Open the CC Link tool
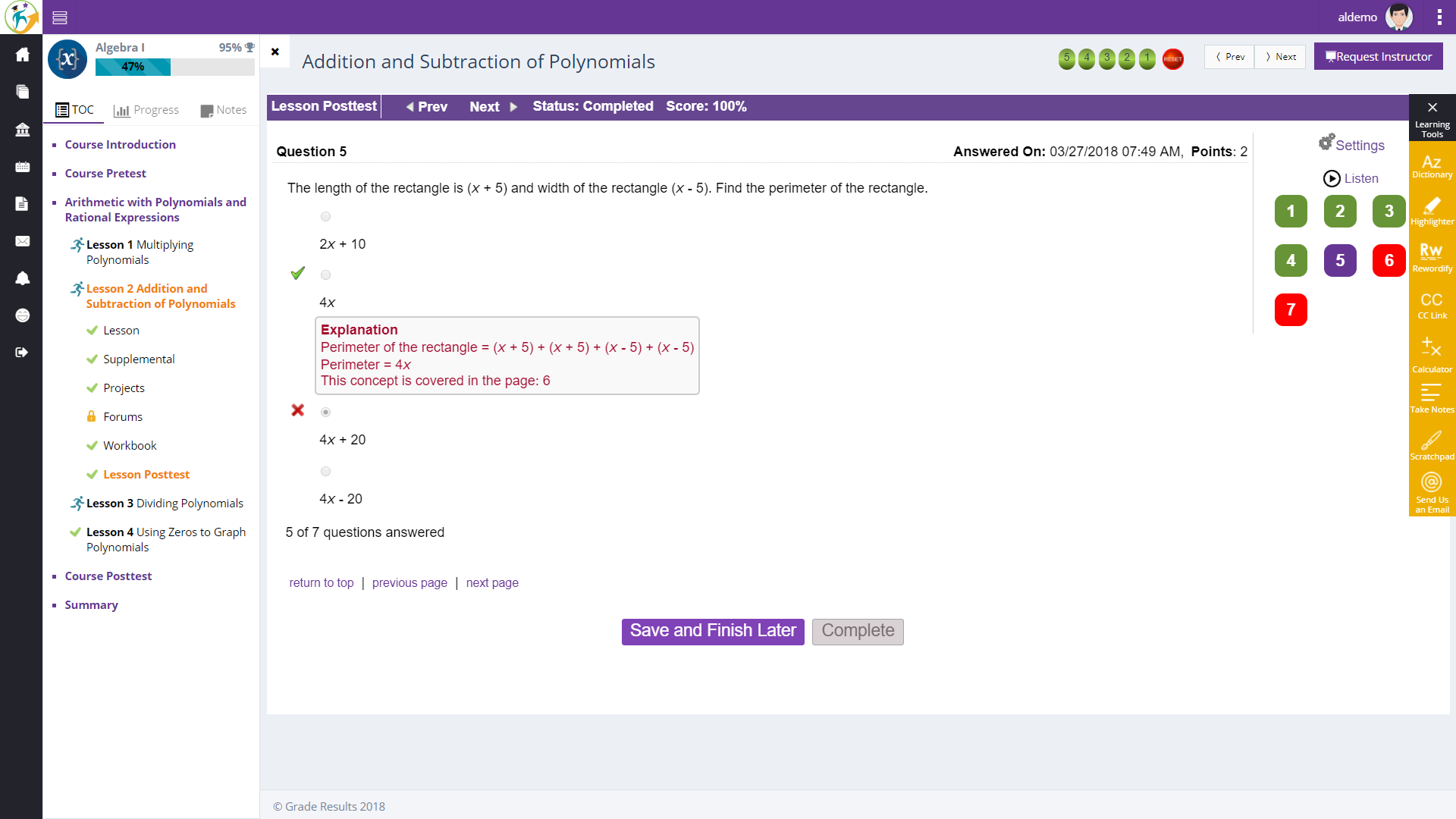1456x819 pixels. click(x=1432, y=305)
